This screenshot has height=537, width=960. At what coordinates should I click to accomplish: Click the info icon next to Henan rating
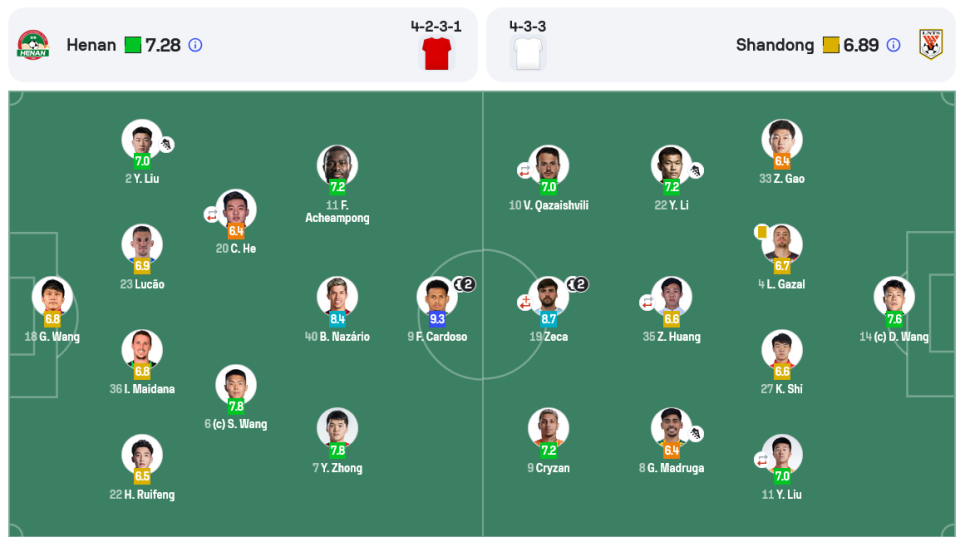click(x=195, y=45)
